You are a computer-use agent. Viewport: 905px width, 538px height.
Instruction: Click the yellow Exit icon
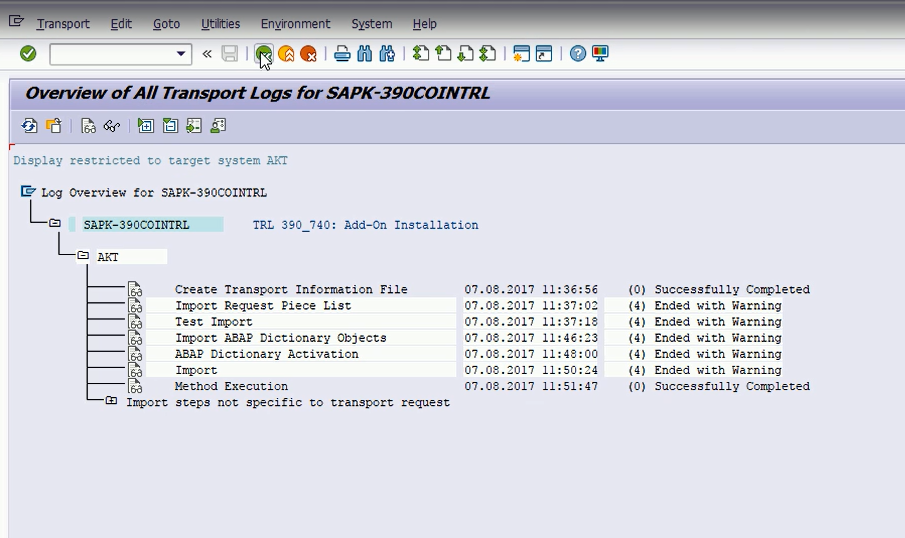click(286, 54)
